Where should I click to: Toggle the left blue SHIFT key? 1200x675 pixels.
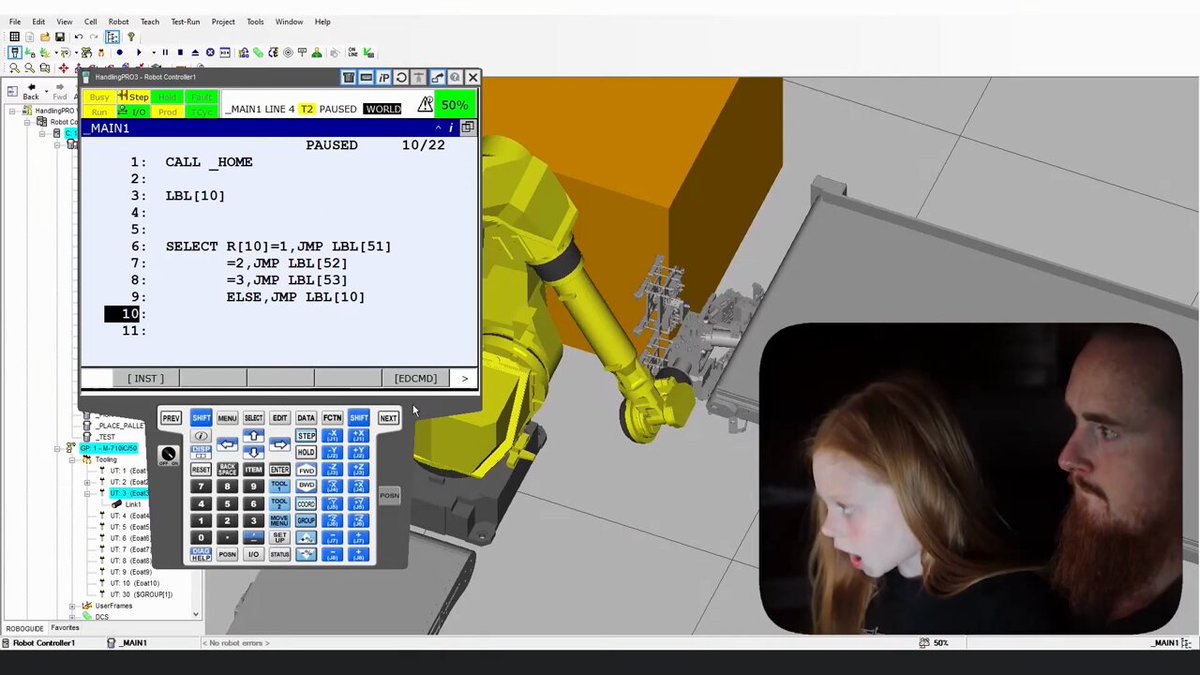(x=201, y=418)
